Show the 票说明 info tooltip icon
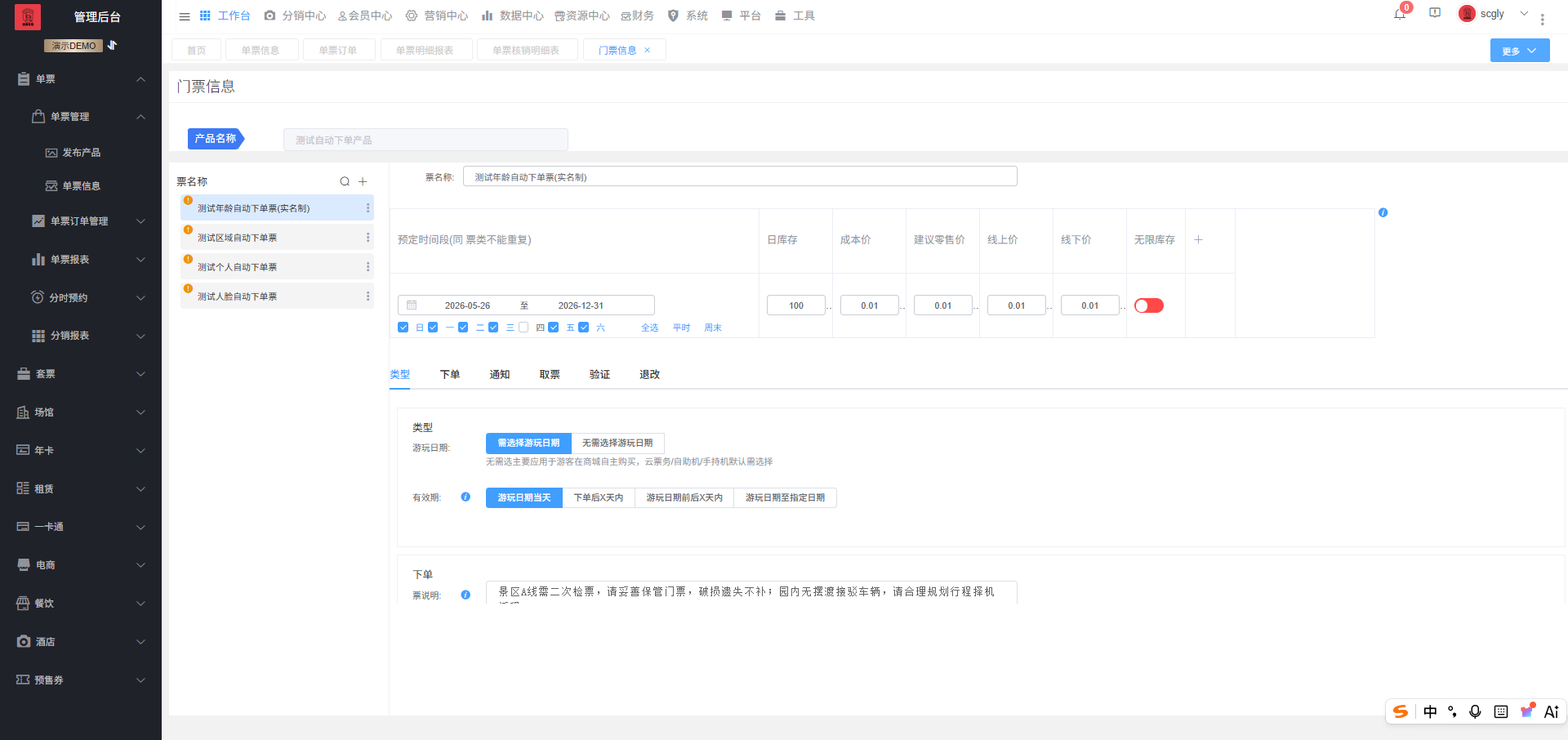The height and width of the screenshot is (740, 1568). (x=465, y=595)
